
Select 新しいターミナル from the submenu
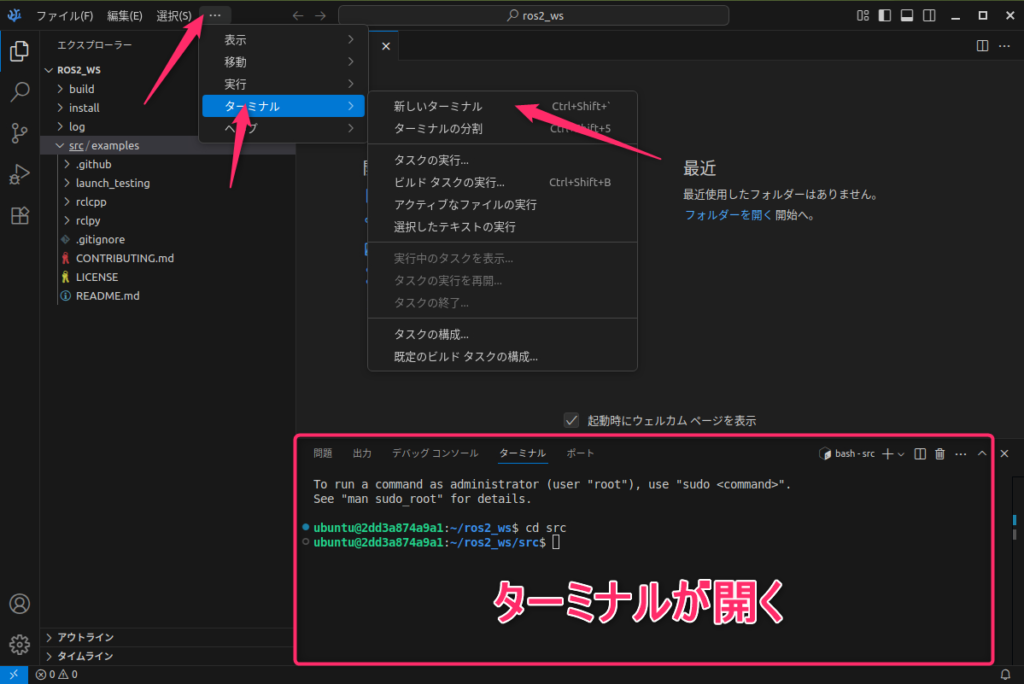coord(438,106)
